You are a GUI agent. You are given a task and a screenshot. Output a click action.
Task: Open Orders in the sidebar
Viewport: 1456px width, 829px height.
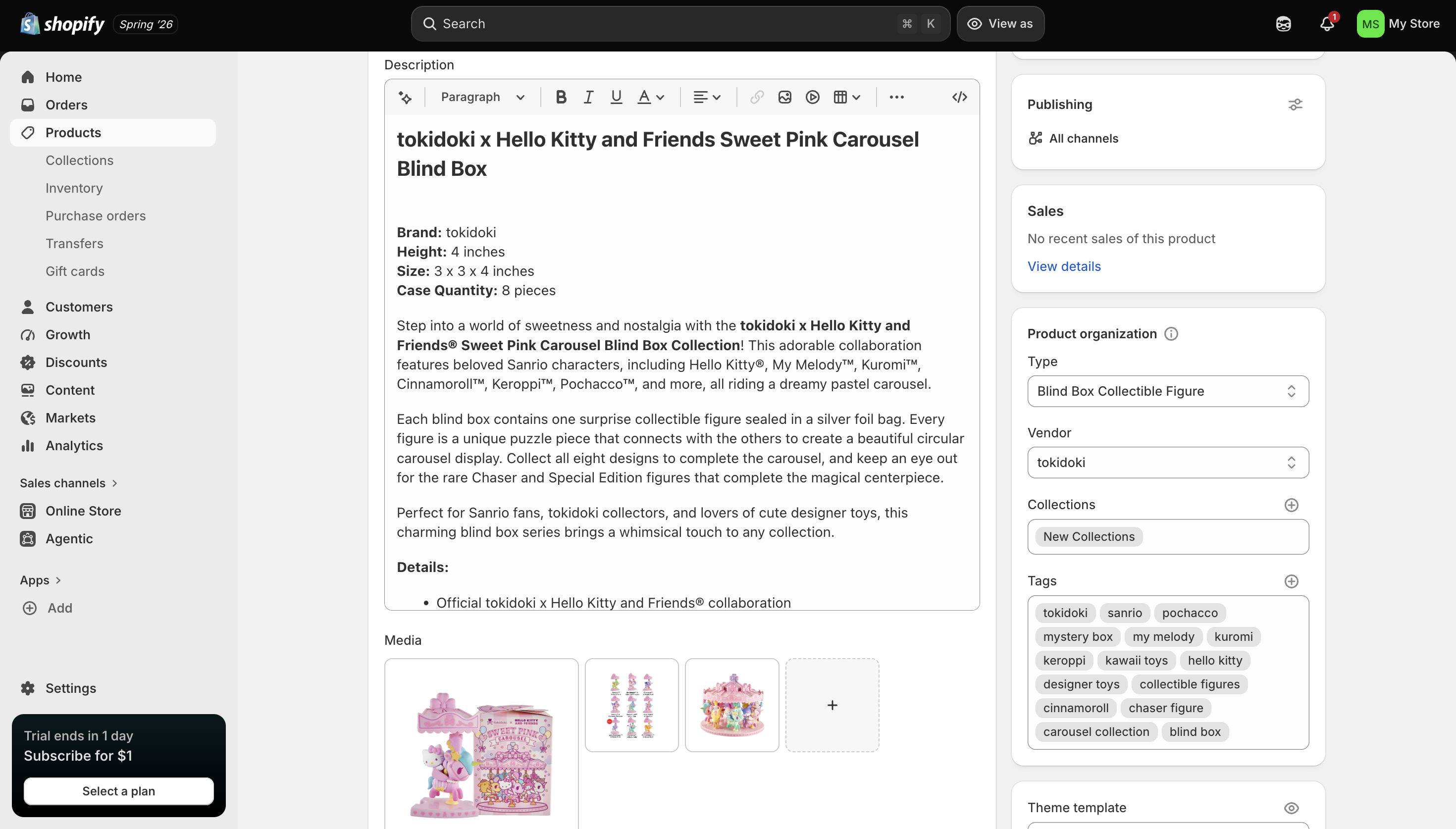(113, 105)
